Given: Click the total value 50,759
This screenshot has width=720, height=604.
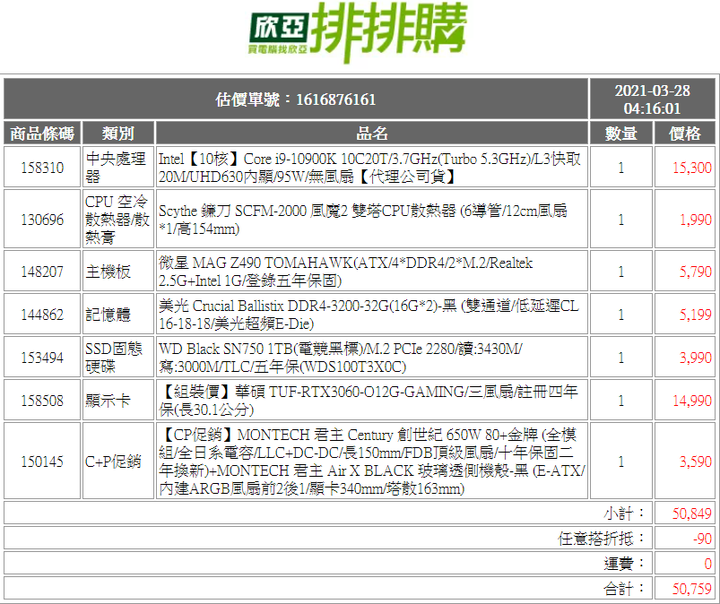Looking at the screenshot, I should (x=692, y=588).
